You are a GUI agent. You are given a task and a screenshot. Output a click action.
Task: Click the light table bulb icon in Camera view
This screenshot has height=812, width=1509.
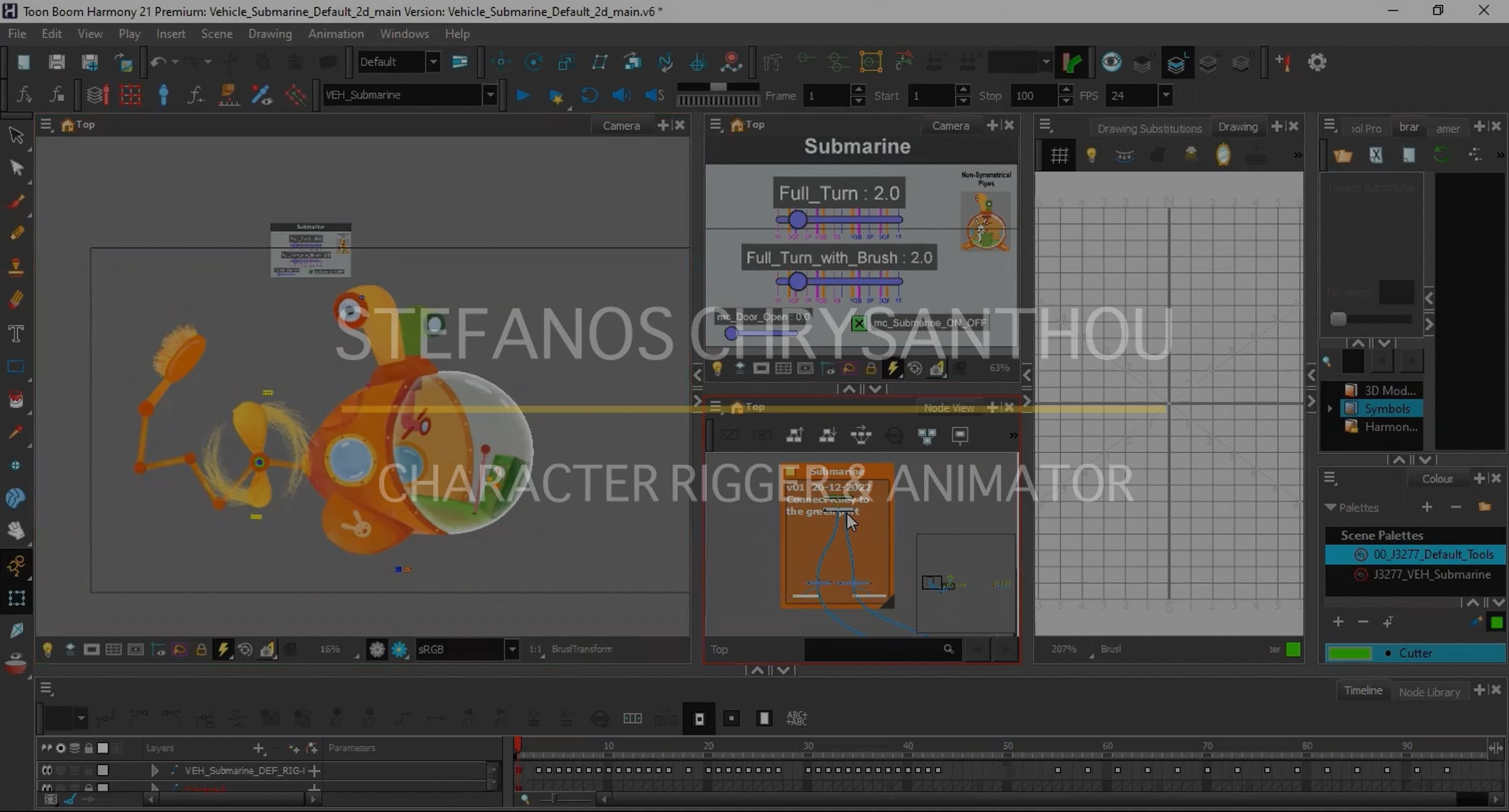point(47,649)
